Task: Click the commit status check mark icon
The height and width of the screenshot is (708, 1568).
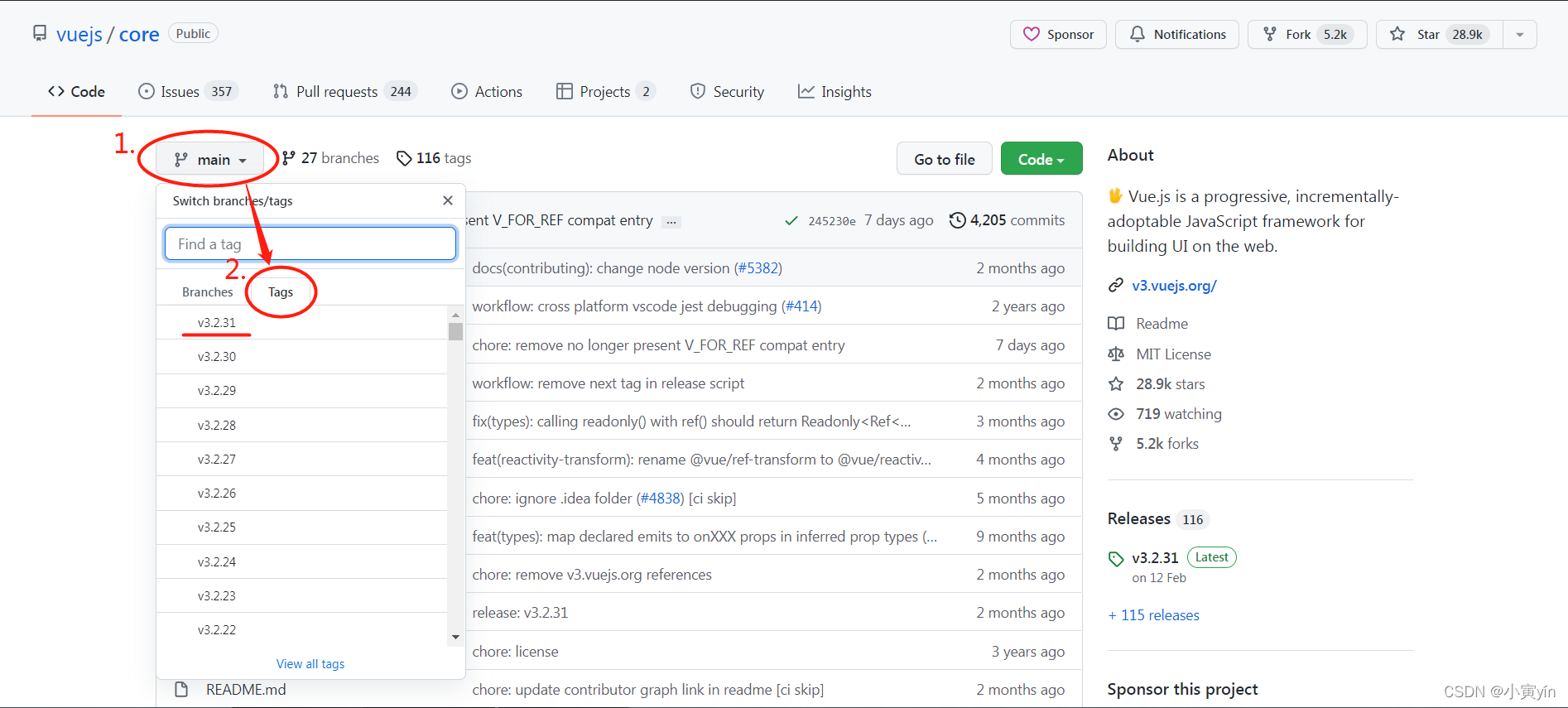Action: tap(791, 221)
